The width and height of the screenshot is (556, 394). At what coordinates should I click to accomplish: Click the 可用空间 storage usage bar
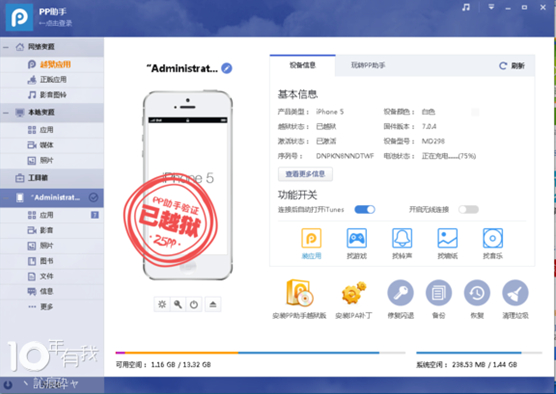pyautogui.click(x=261, y=353)
